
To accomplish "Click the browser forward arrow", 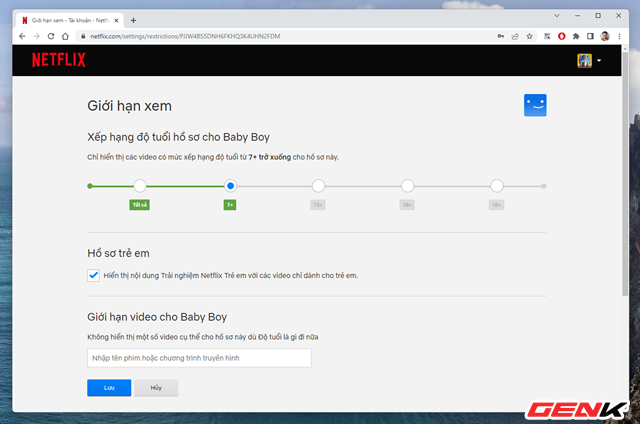I will [36, 36].
